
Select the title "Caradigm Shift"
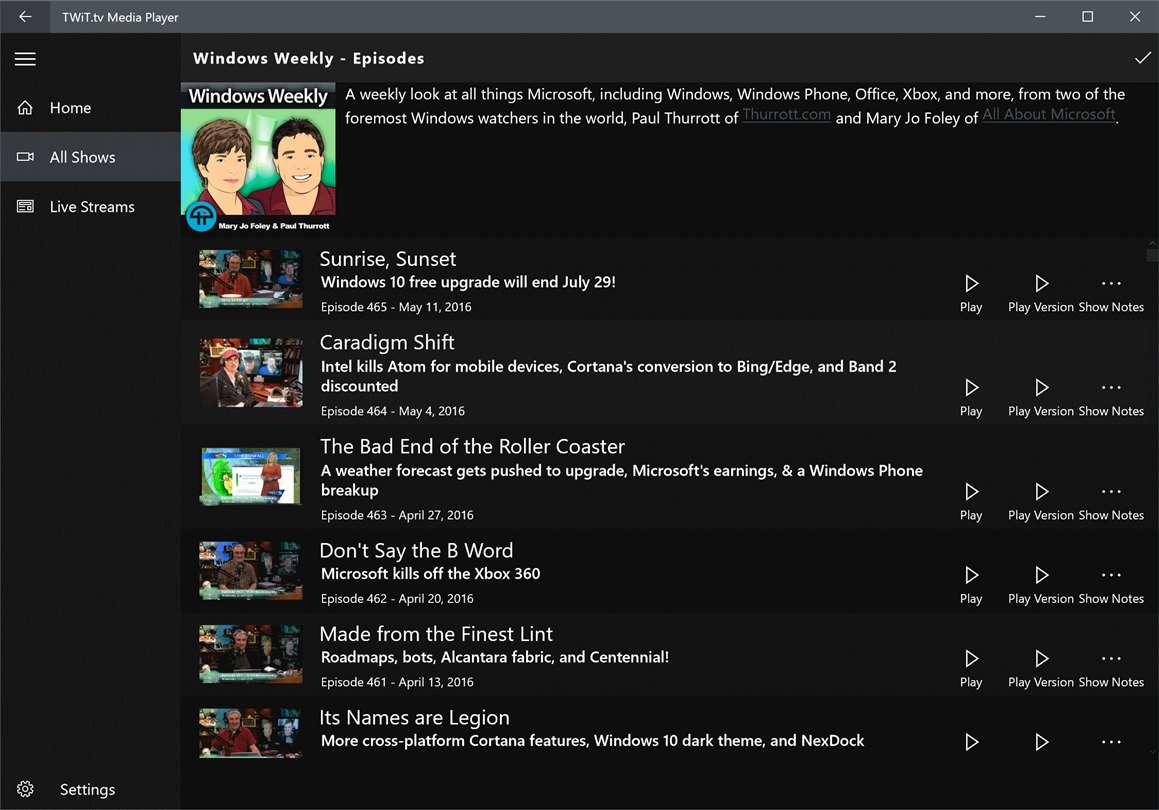point(387,342)
